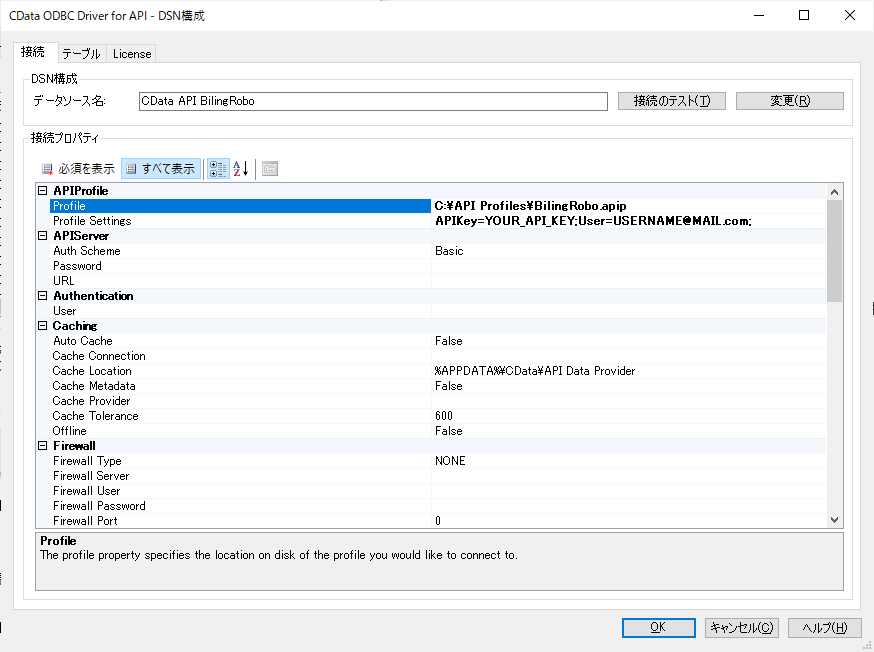
Task: Sort properties alphabetically with A-Z icon
Action: (241, 169)
